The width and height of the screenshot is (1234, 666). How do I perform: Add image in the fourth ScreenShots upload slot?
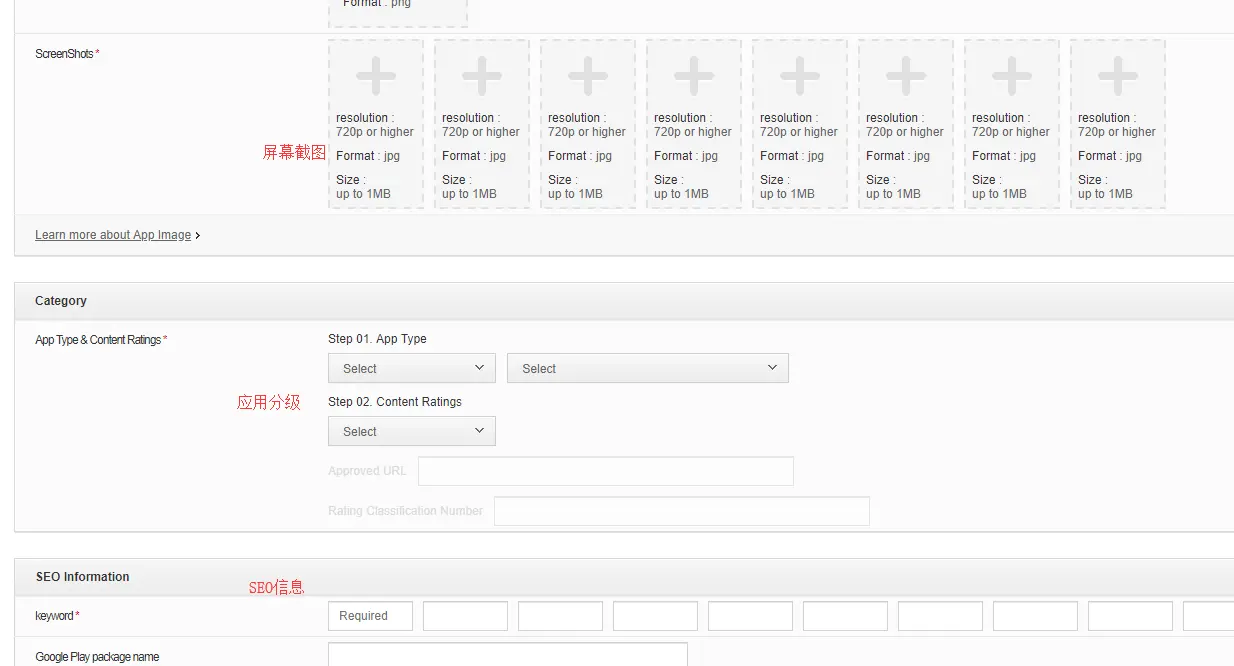694,124
